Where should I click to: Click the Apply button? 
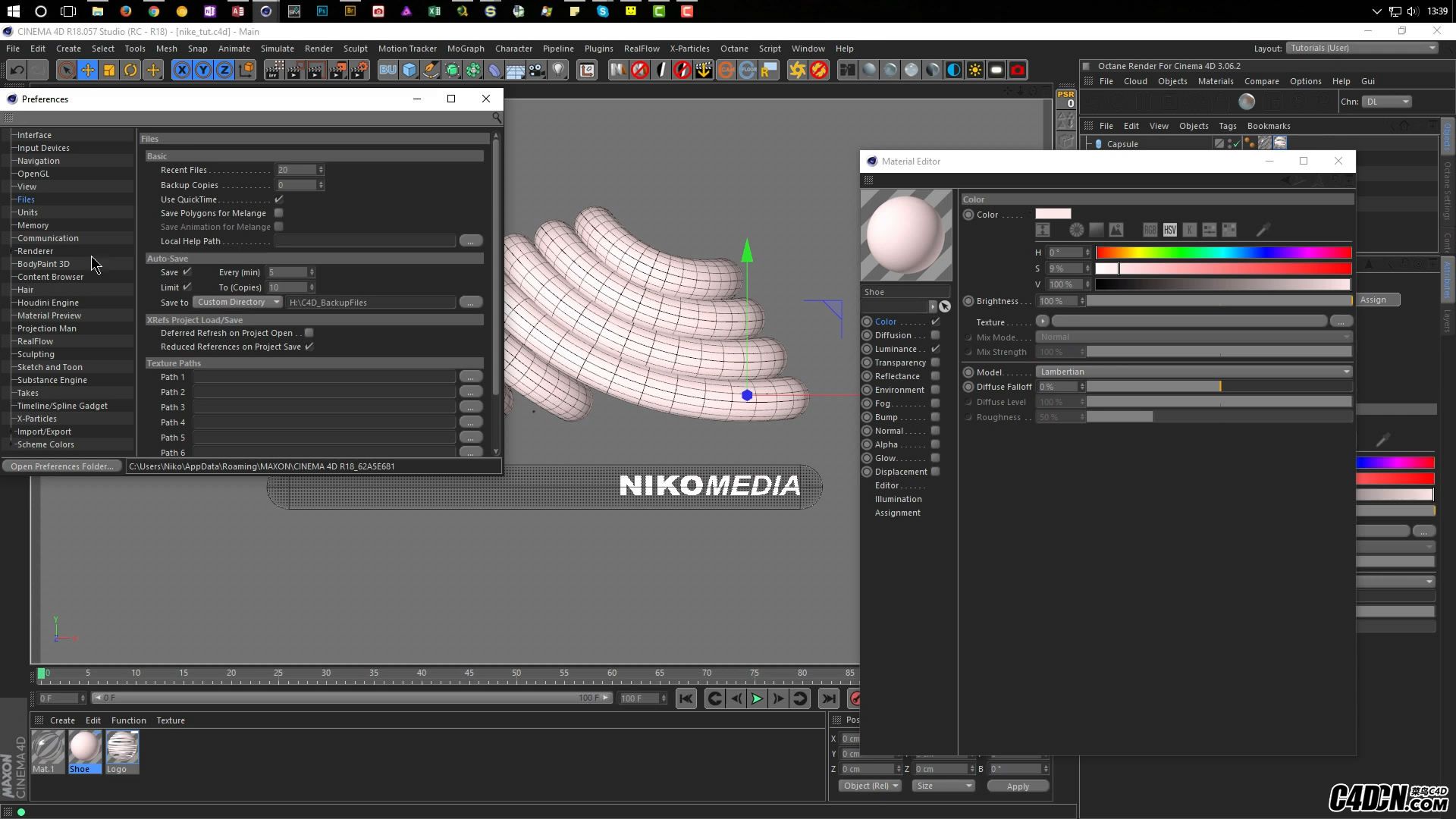(x=1018, y=786)
